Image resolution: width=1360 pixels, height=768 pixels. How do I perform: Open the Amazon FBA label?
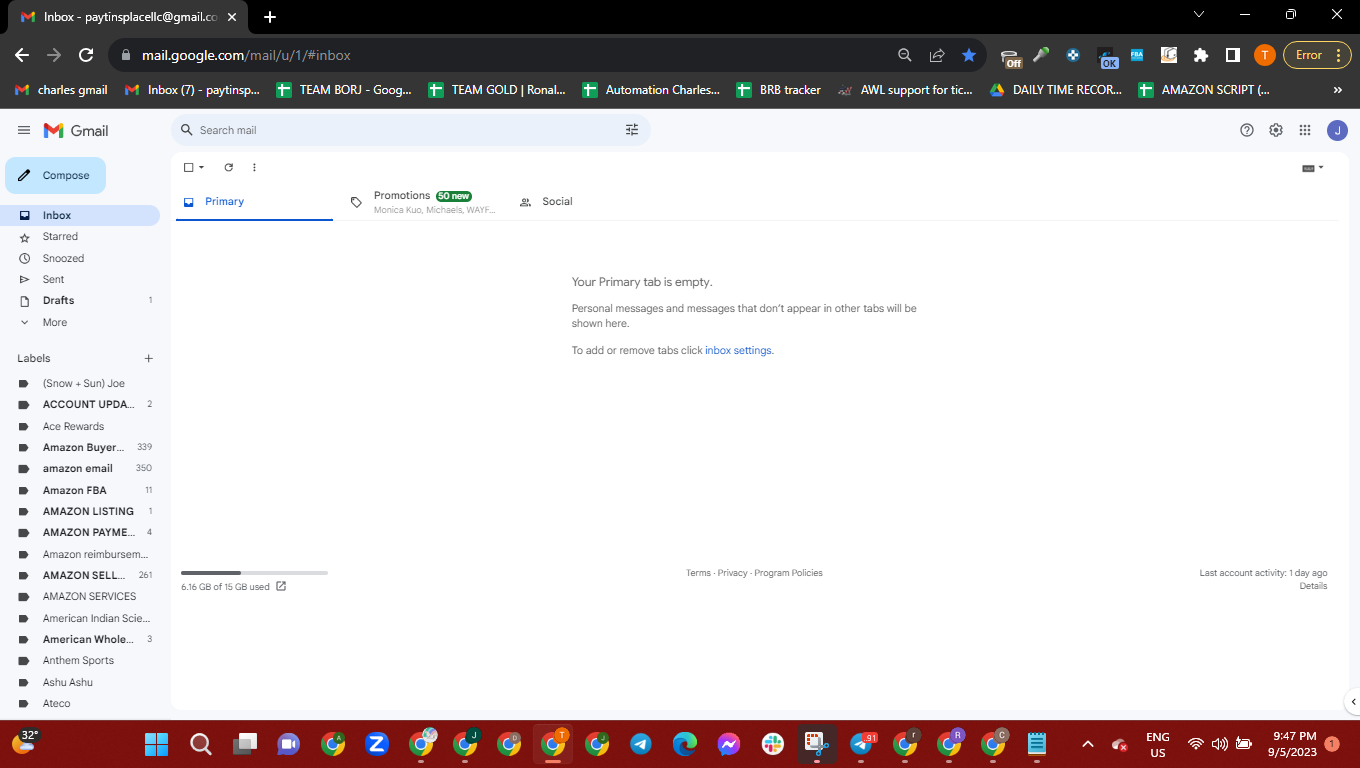(x=80, y=490)
